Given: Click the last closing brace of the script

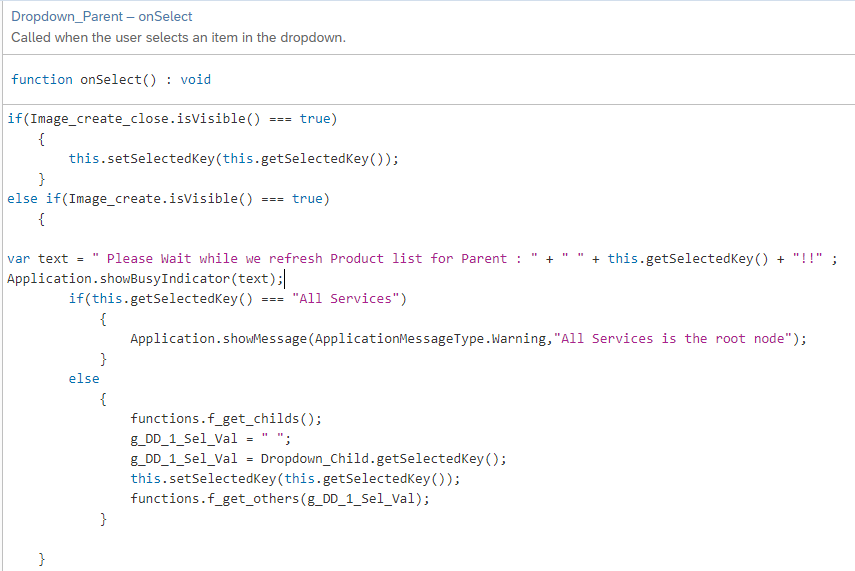Looking at the screenshot, I should tap(41, 559).
